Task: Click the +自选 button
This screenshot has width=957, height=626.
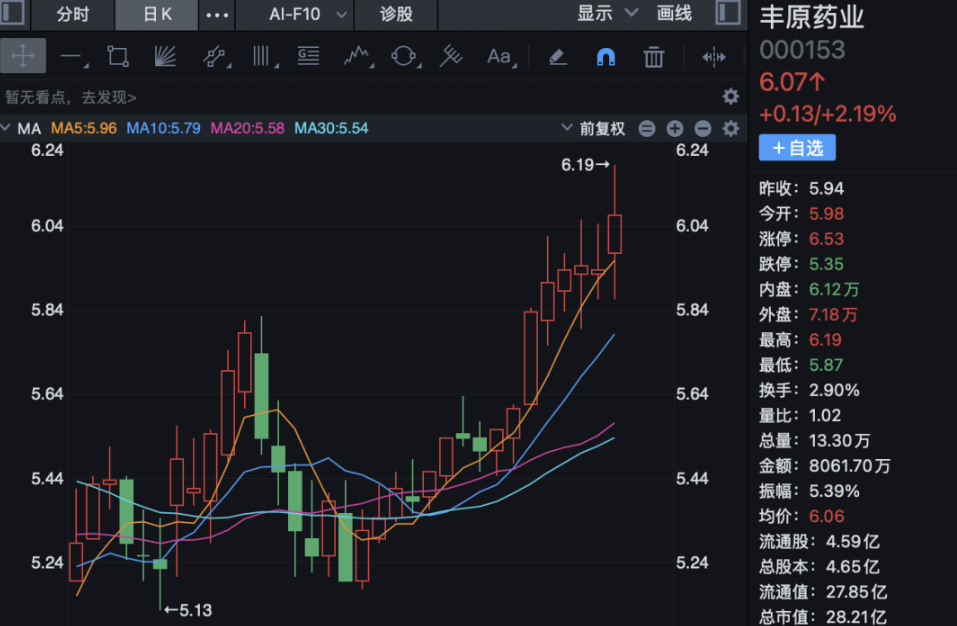Action: click(797, 148)
